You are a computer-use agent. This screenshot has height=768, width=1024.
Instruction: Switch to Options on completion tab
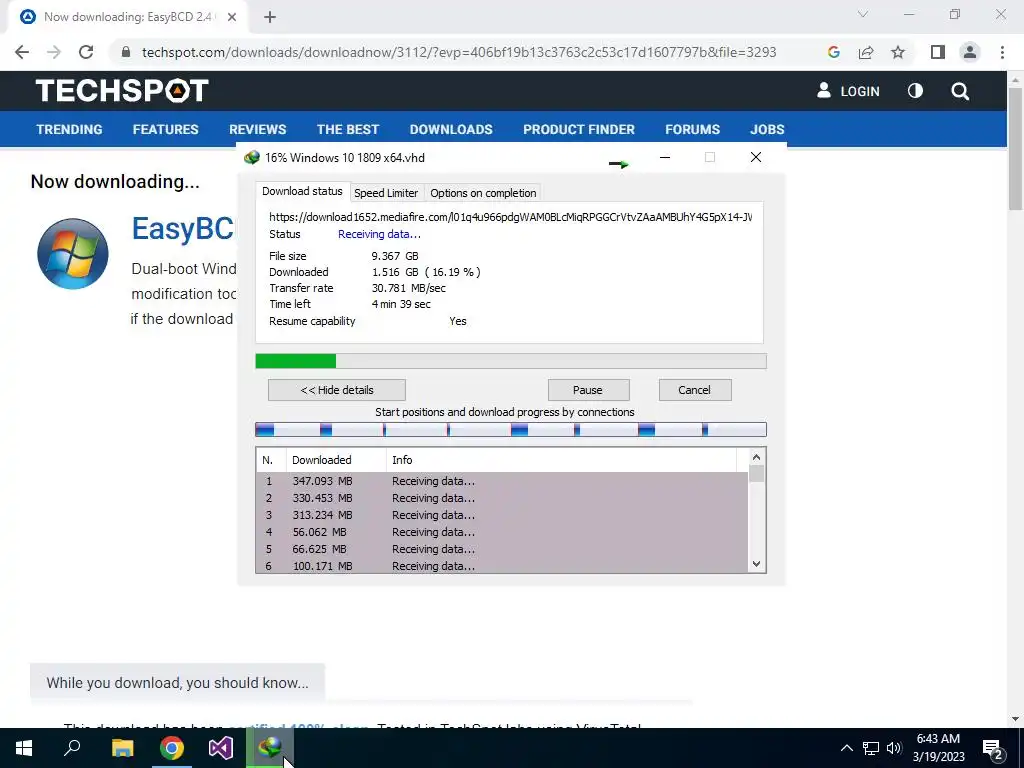click(x=483, y=193)
